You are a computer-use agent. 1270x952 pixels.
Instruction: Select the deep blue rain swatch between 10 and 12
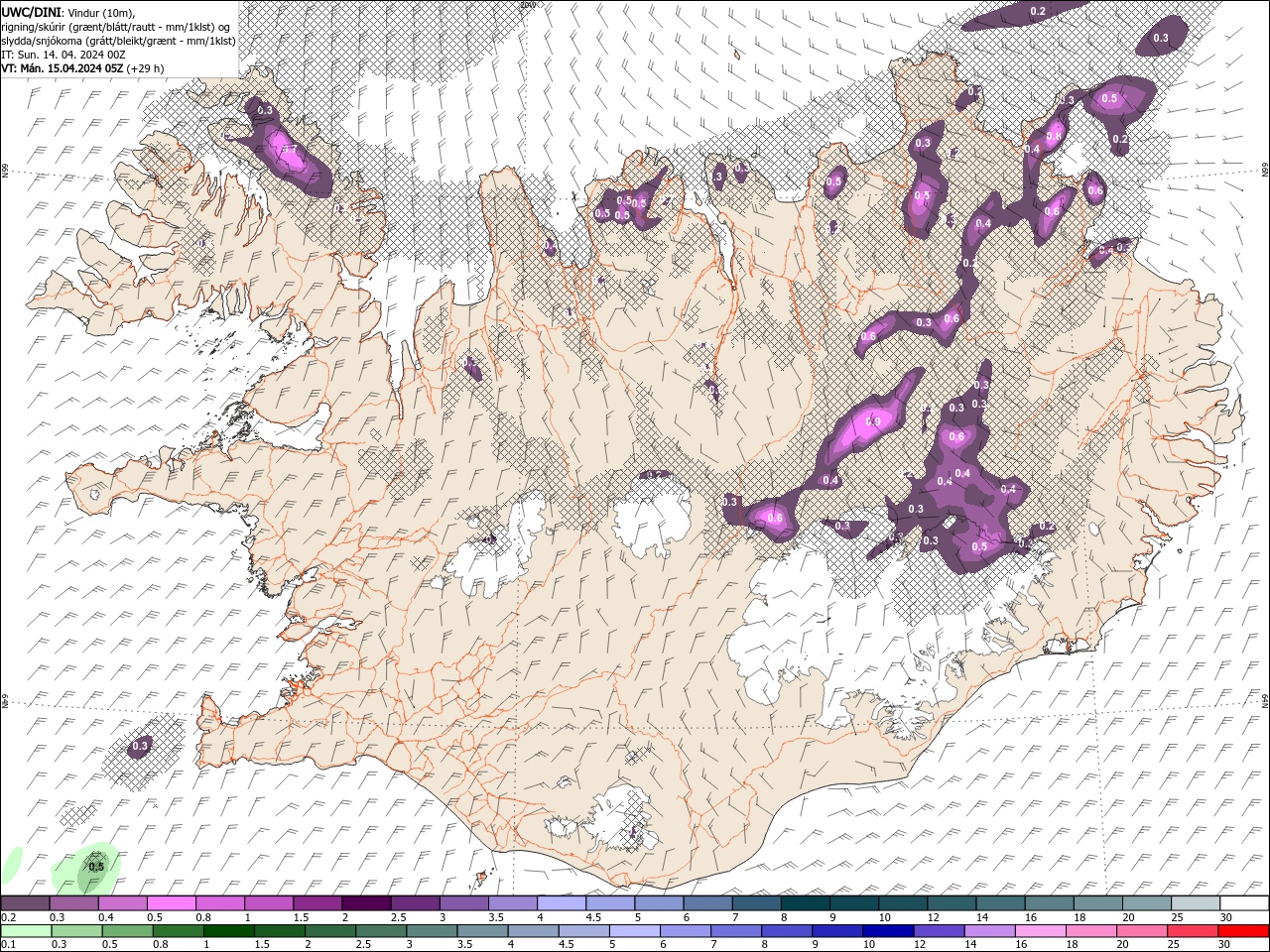click(887, 931)
